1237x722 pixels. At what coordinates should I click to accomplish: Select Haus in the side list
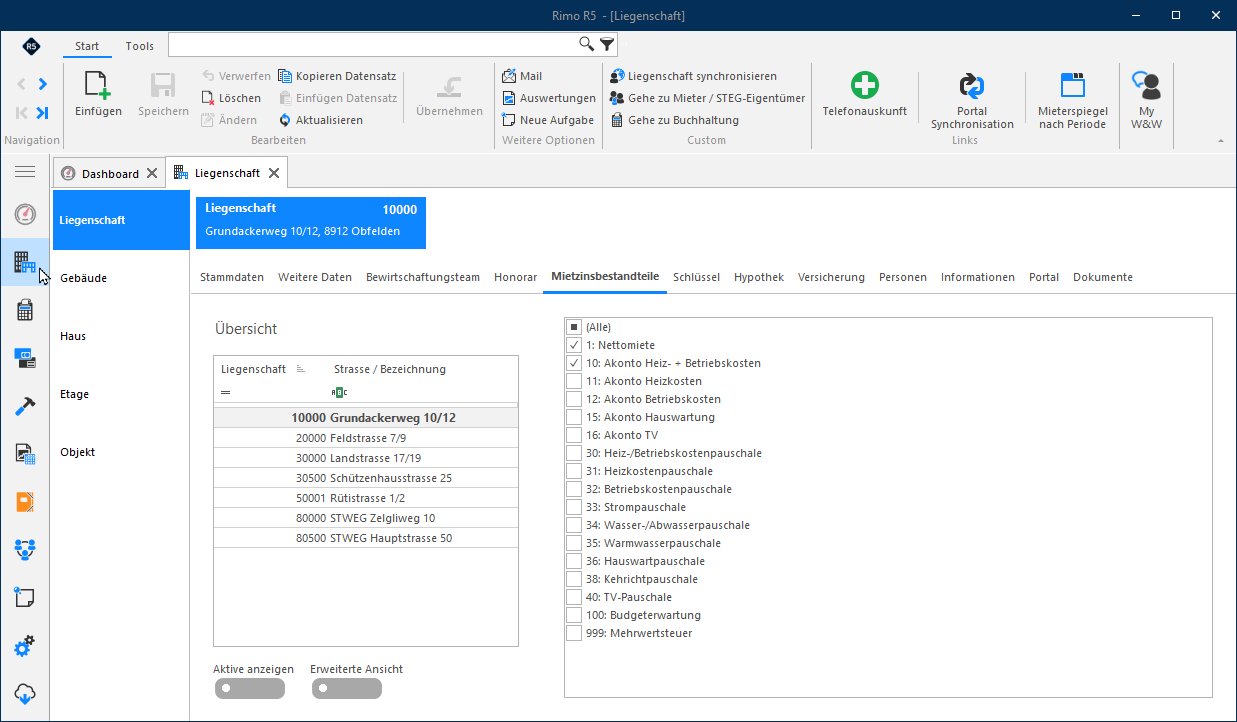pos(120,336)
